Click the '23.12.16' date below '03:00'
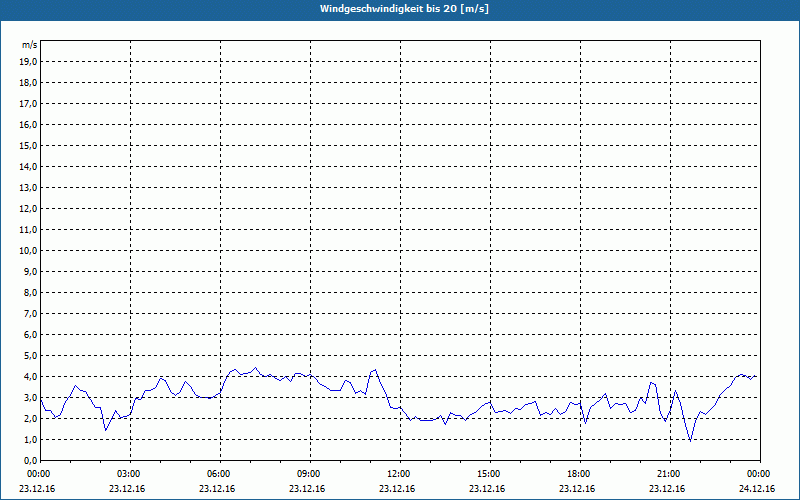Image resolution: width=800 pixels, height=500 pixels. (x=127, y=488)
